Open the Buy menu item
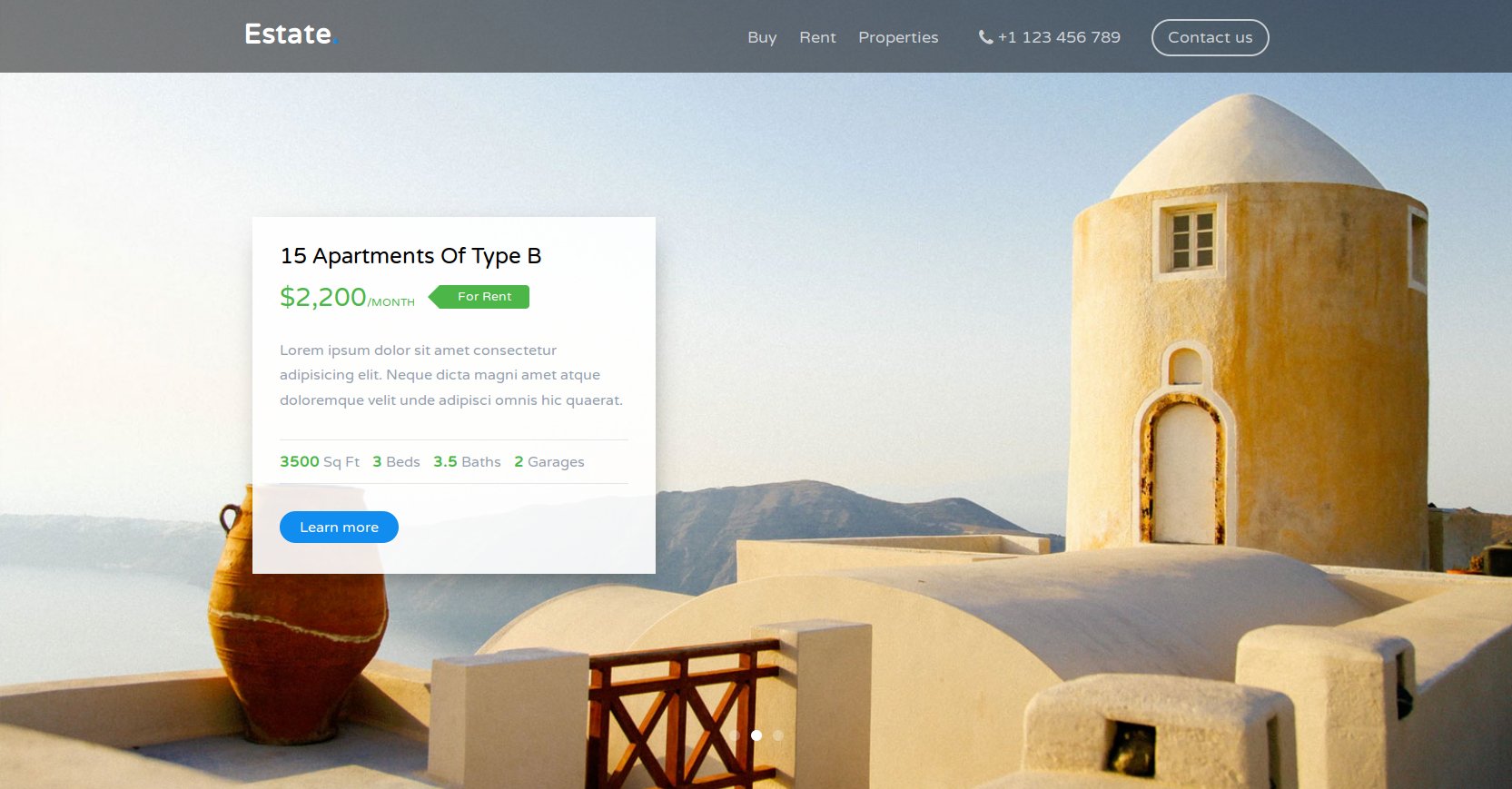Screen dimensions: 1512x789 tap(762, 37)
